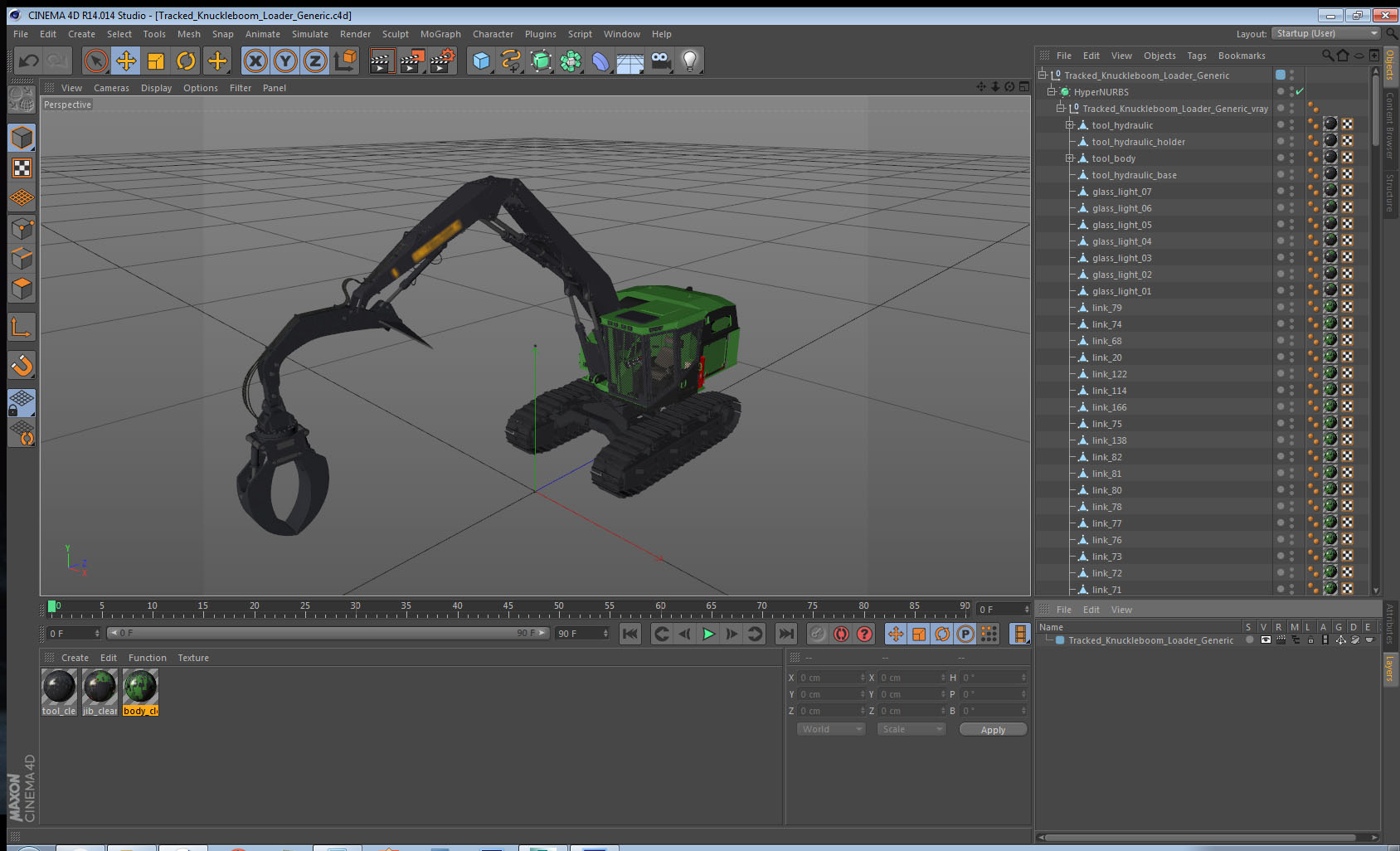Open the viewport Cameras menu
The width and height of the screenshot is (1400, 851).
[111, 88]
